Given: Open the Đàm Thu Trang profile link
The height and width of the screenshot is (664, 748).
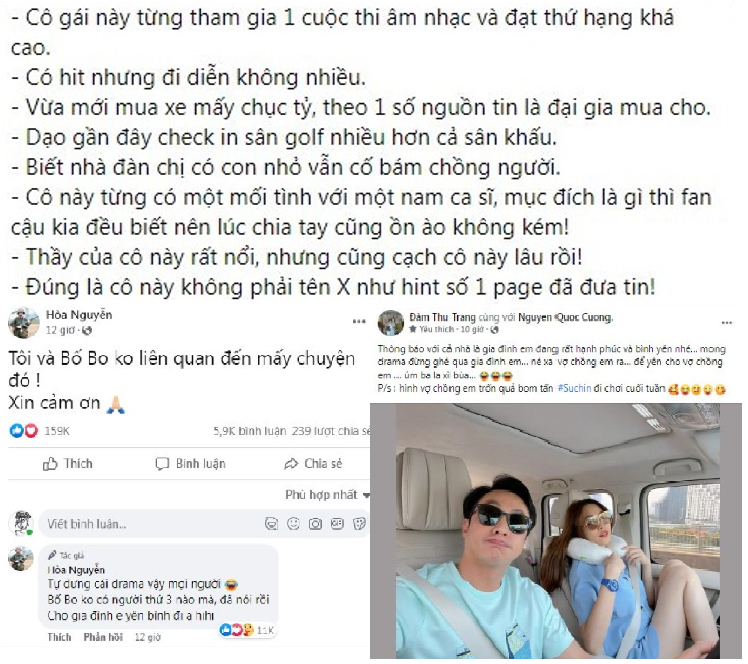Looking at the screenshot, I should point(442,317).
